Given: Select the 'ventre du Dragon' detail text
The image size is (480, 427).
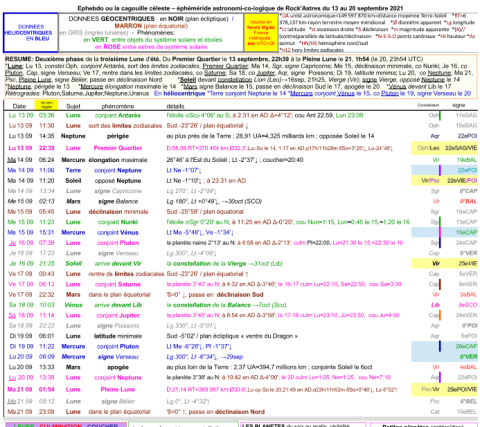Looking at the screenshot, I should pyautogui.click(x=269, y=336).
